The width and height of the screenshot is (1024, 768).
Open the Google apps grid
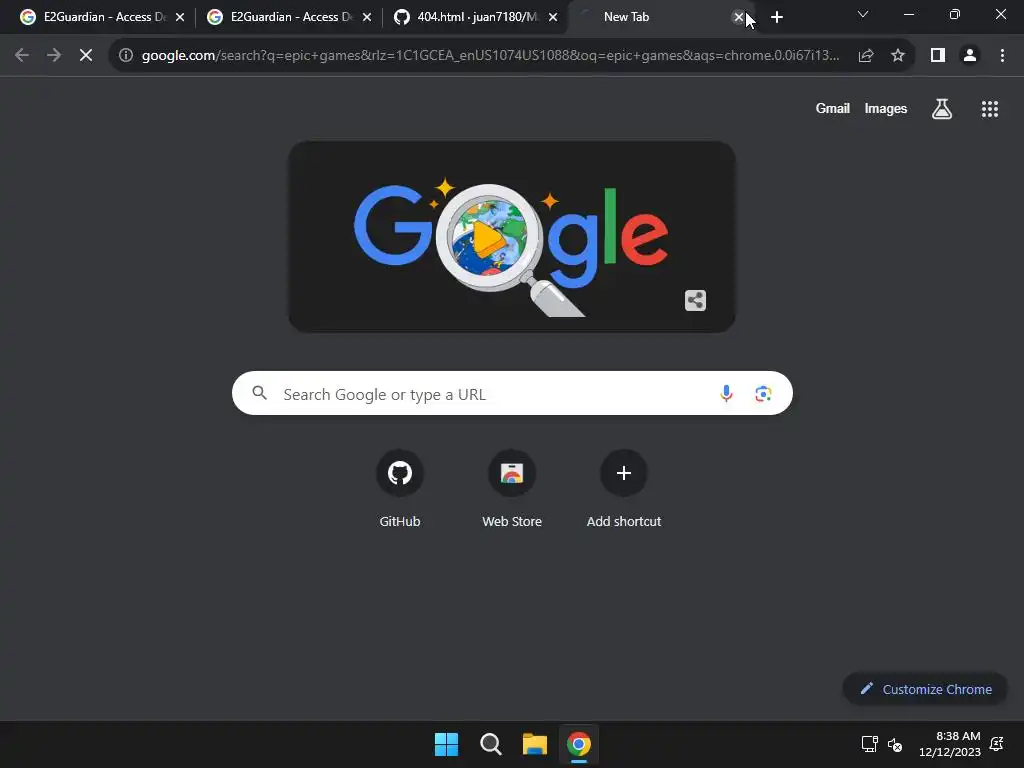[x=990, y=109]
